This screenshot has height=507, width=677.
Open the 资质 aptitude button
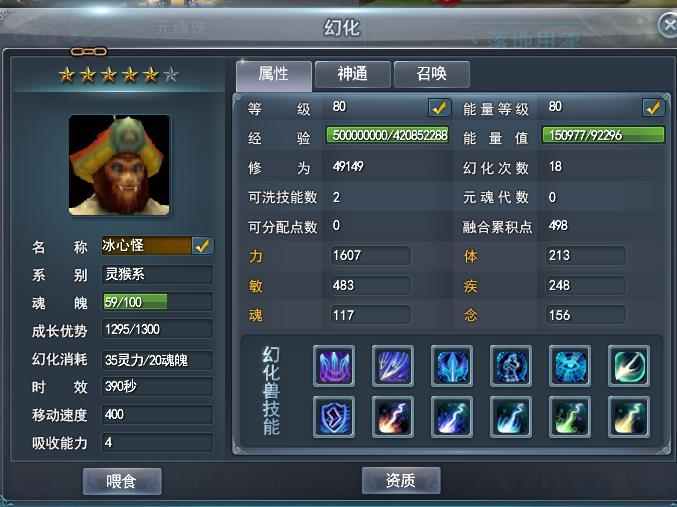401,480
